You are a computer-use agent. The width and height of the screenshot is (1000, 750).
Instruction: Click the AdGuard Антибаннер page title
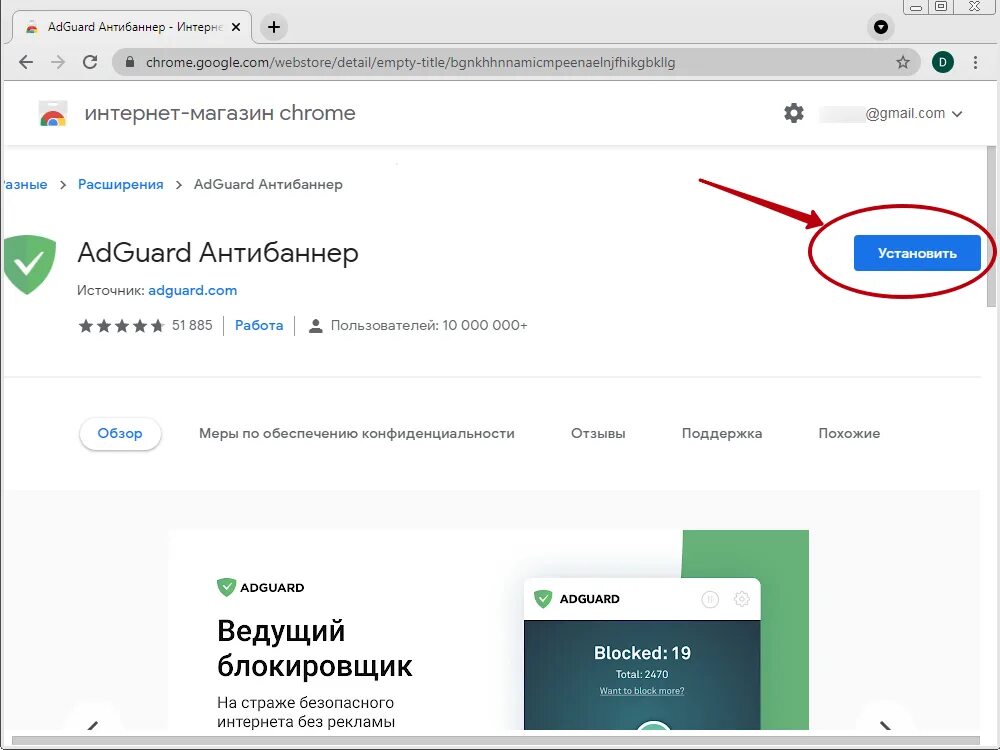click(218, 253)
